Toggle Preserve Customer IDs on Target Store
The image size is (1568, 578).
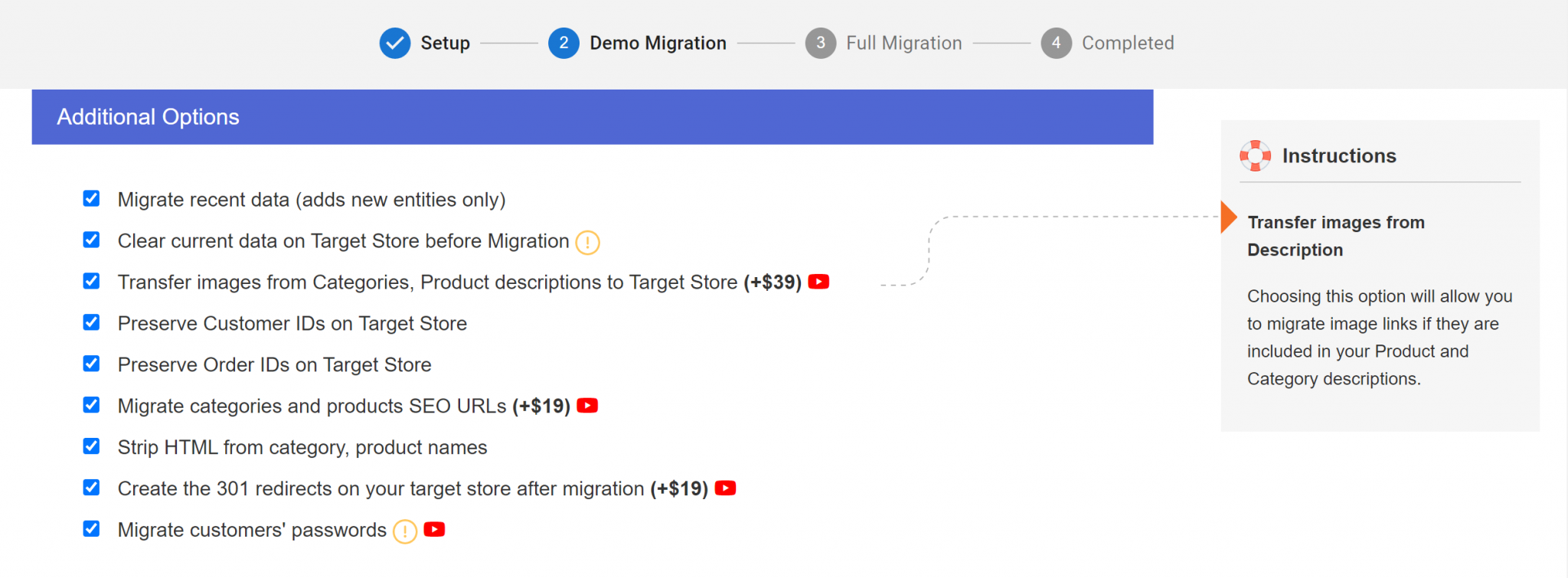click(91, 322)
